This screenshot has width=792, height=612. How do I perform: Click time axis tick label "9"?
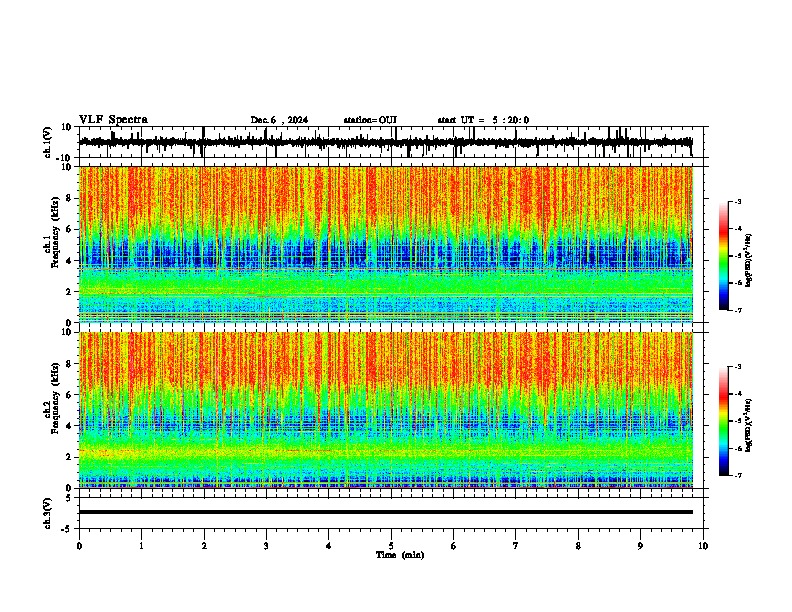(640, 546)
